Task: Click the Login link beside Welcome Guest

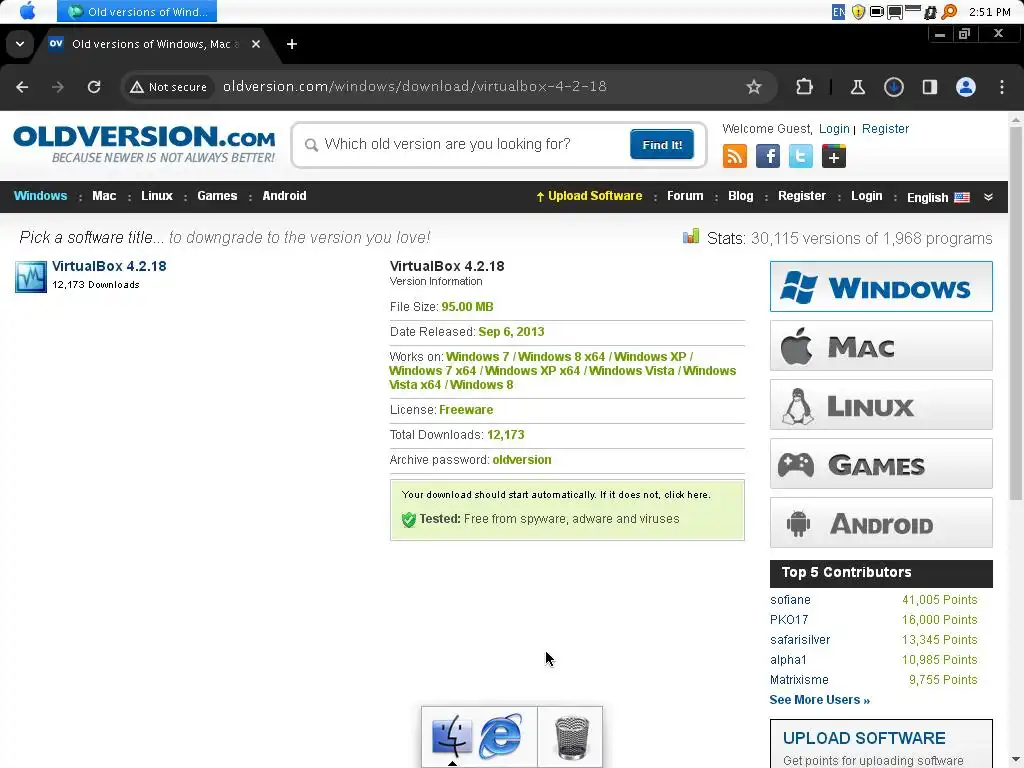Action: pyautogui.click(x=834, y=129)
